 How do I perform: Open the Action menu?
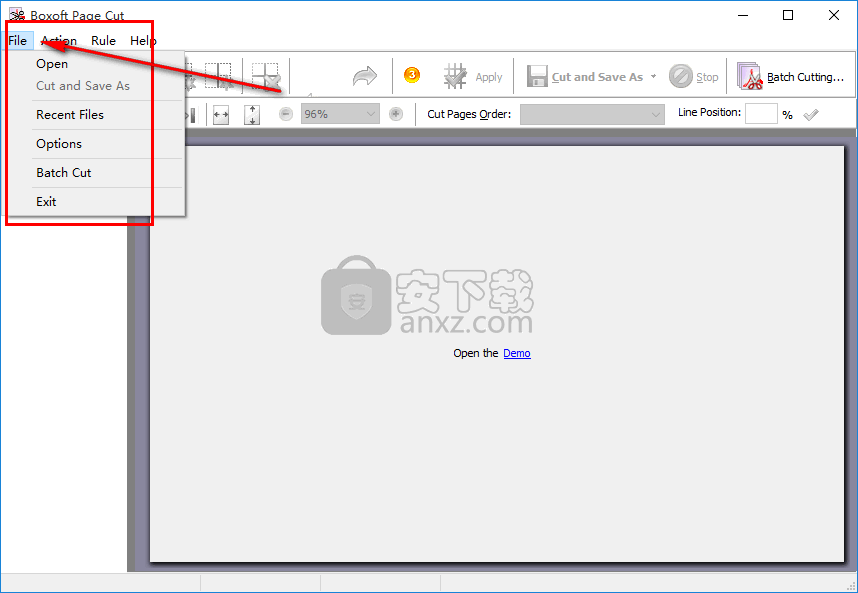click(x=59, y=40)
